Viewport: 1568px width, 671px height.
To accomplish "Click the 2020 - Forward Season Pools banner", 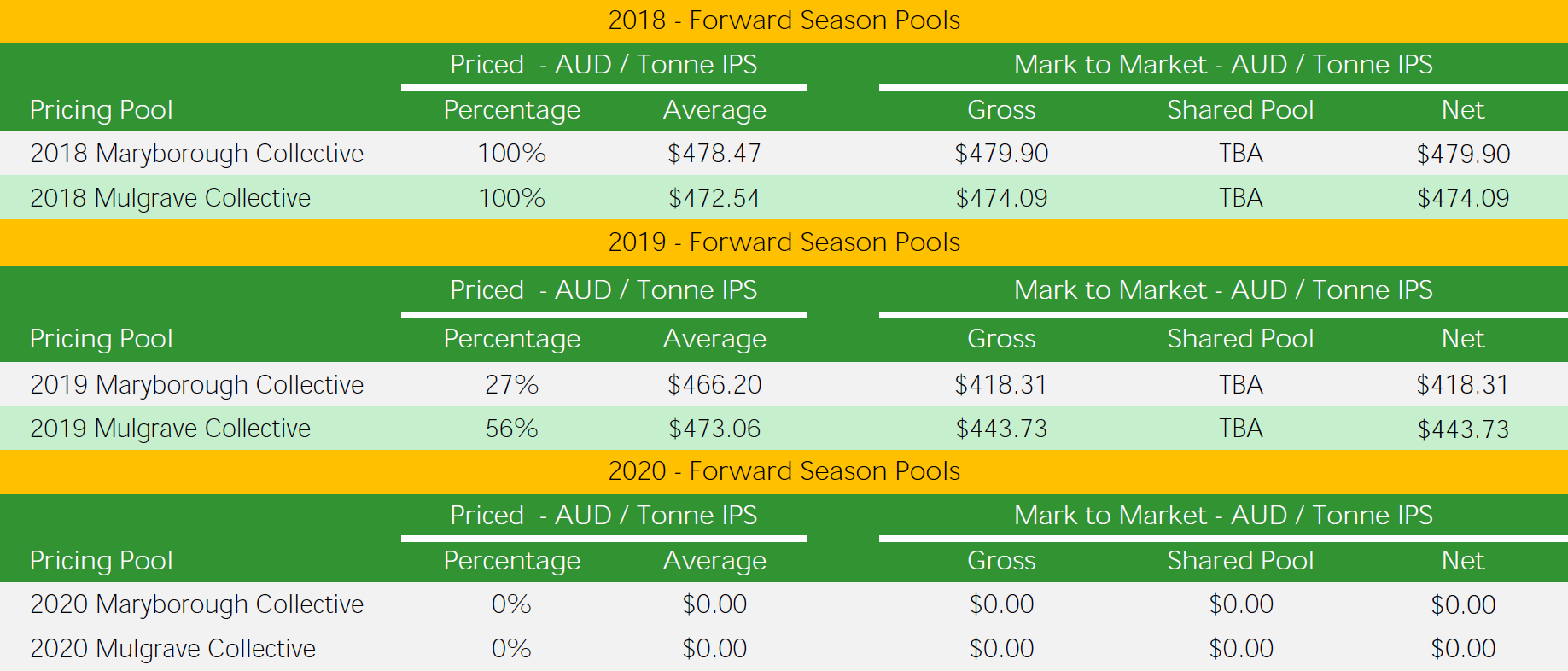I will point(784,471).
